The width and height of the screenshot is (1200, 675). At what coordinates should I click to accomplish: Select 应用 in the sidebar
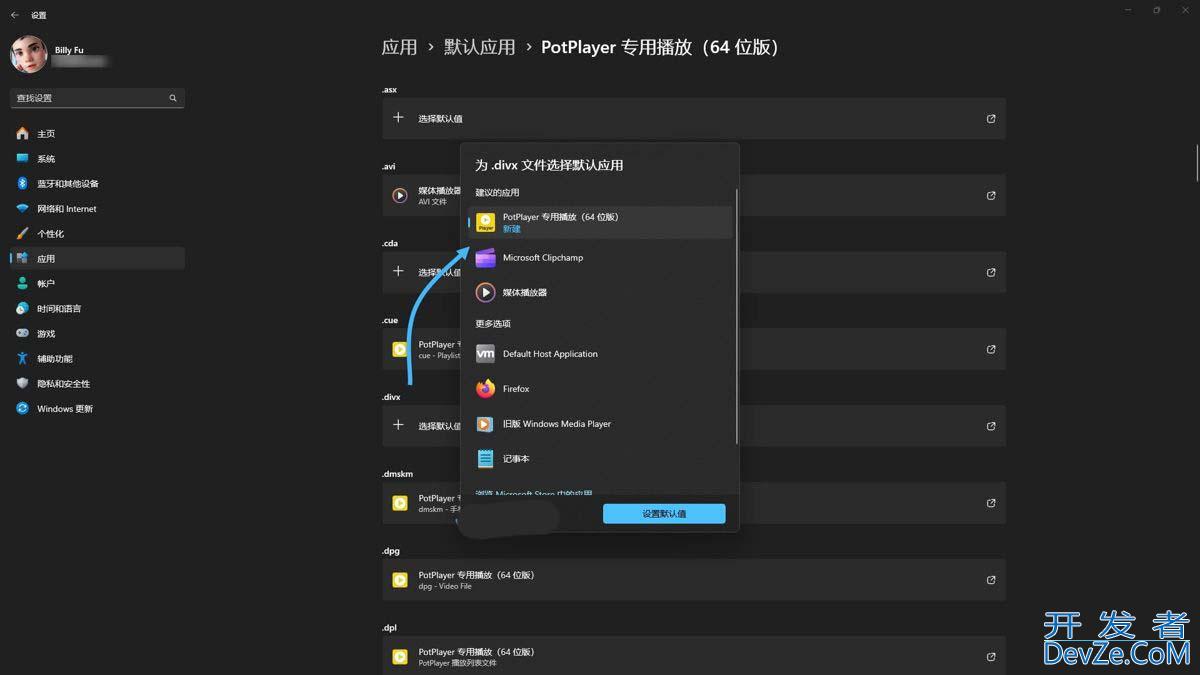pos(97,258)
